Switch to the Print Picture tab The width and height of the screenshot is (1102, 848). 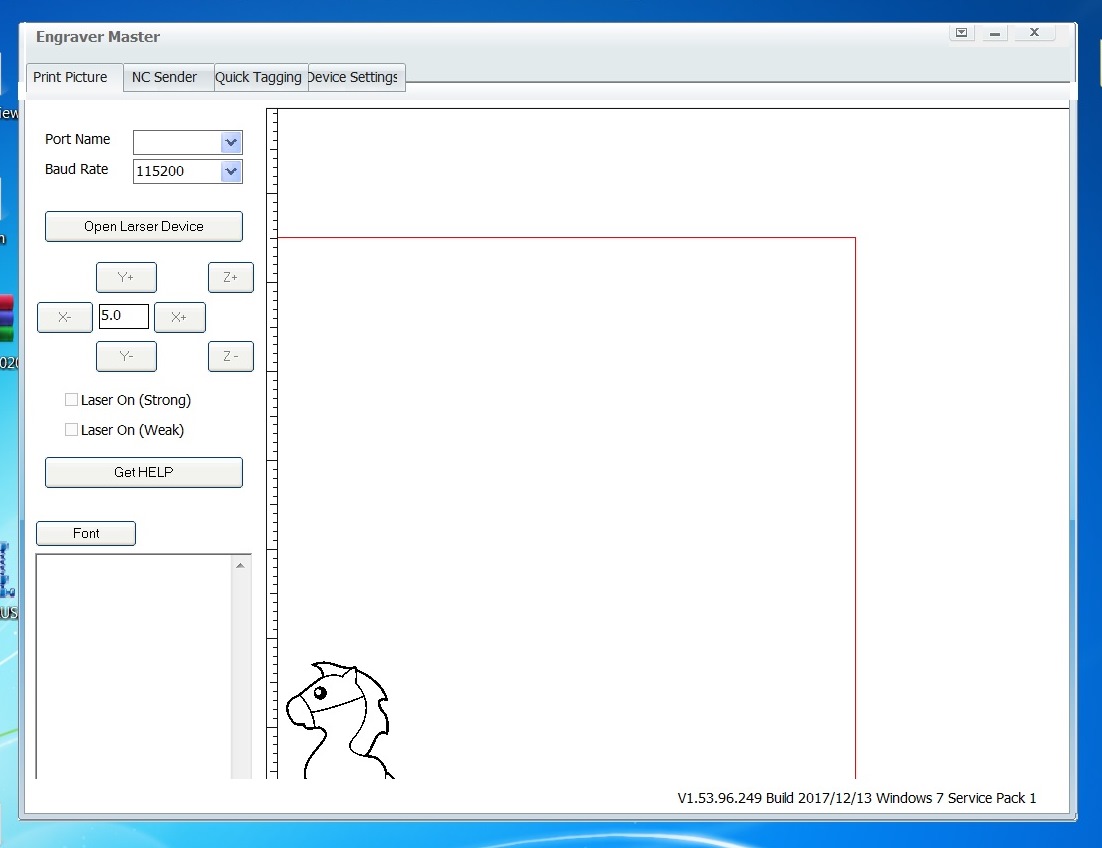pos(74,77)
